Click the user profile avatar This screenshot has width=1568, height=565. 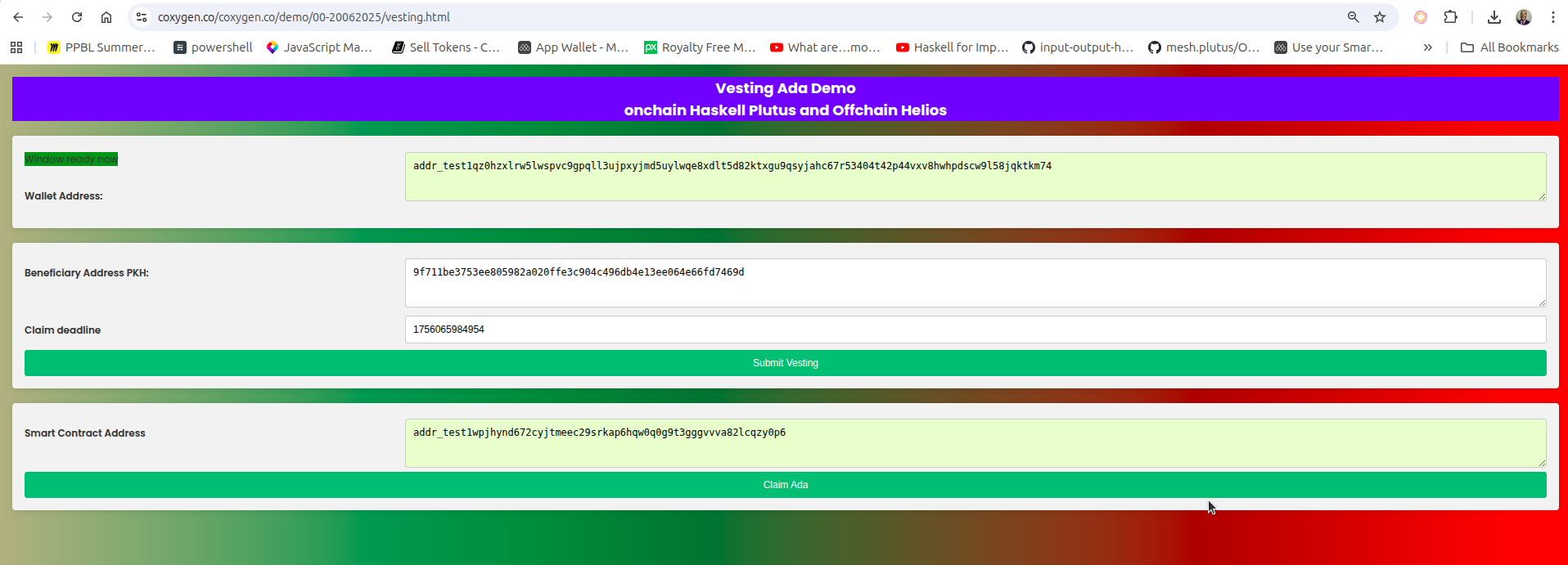click(x=1523, y=17)
